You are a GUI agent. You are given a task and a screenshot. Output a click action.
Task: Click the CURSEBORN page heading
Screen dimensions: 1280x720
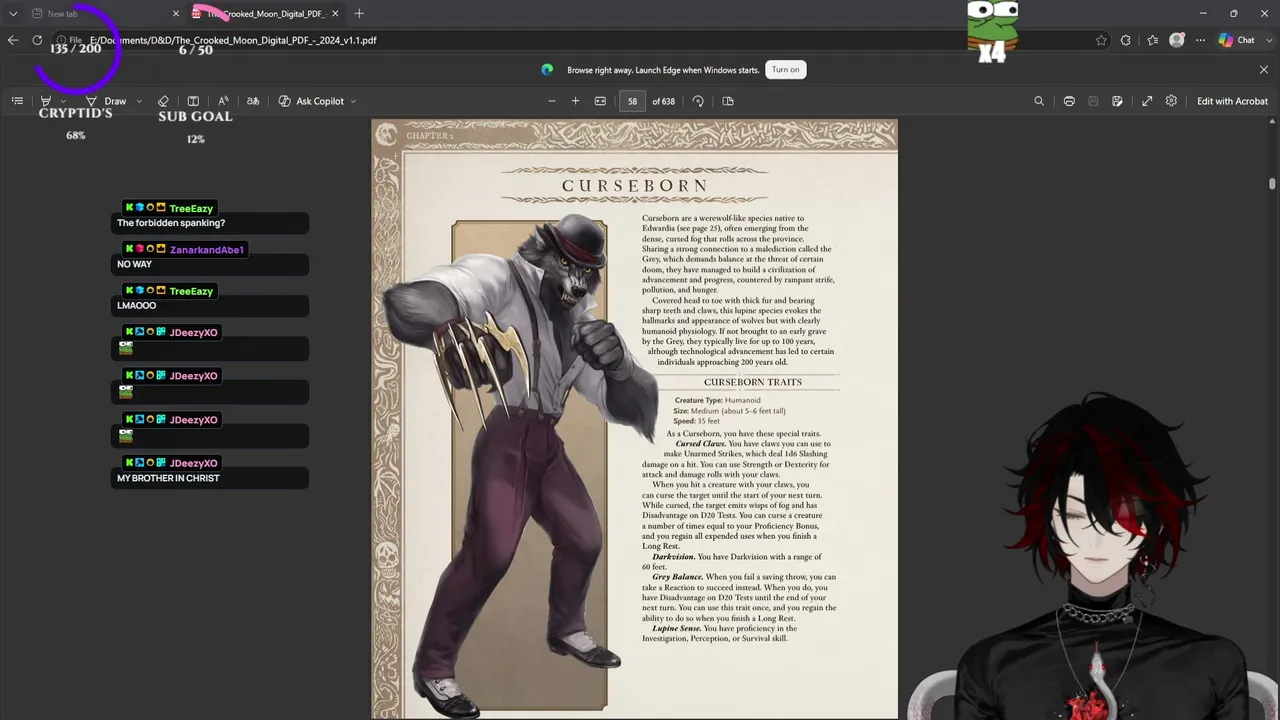pos(635,186)
